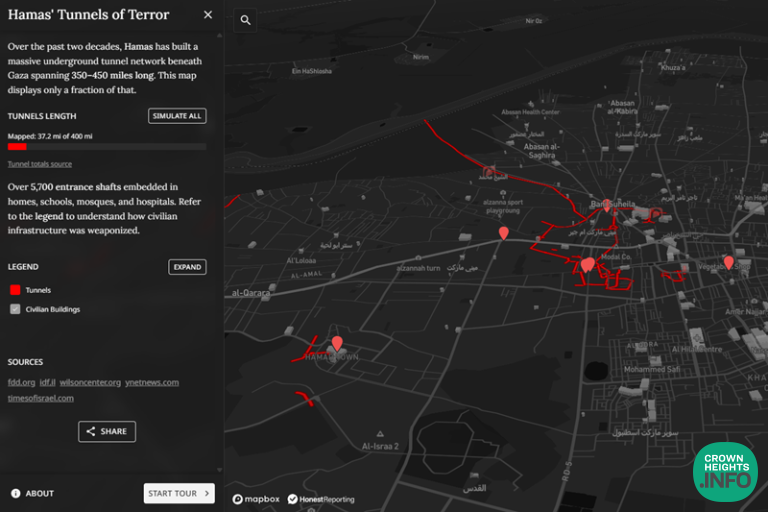The image size is (768, 512).
Task: Open the Tunnel totals source link
Action: 39,164
